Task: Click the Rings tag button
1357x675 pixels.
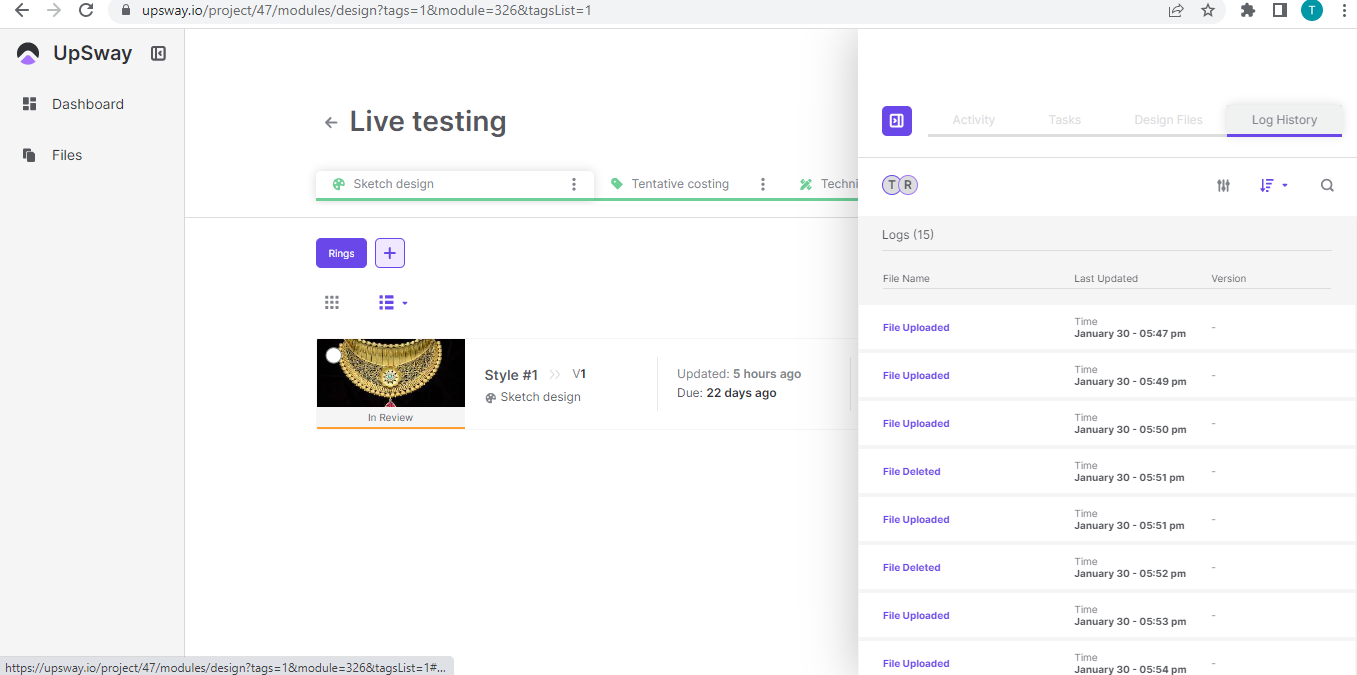Action: click(341, 254)
